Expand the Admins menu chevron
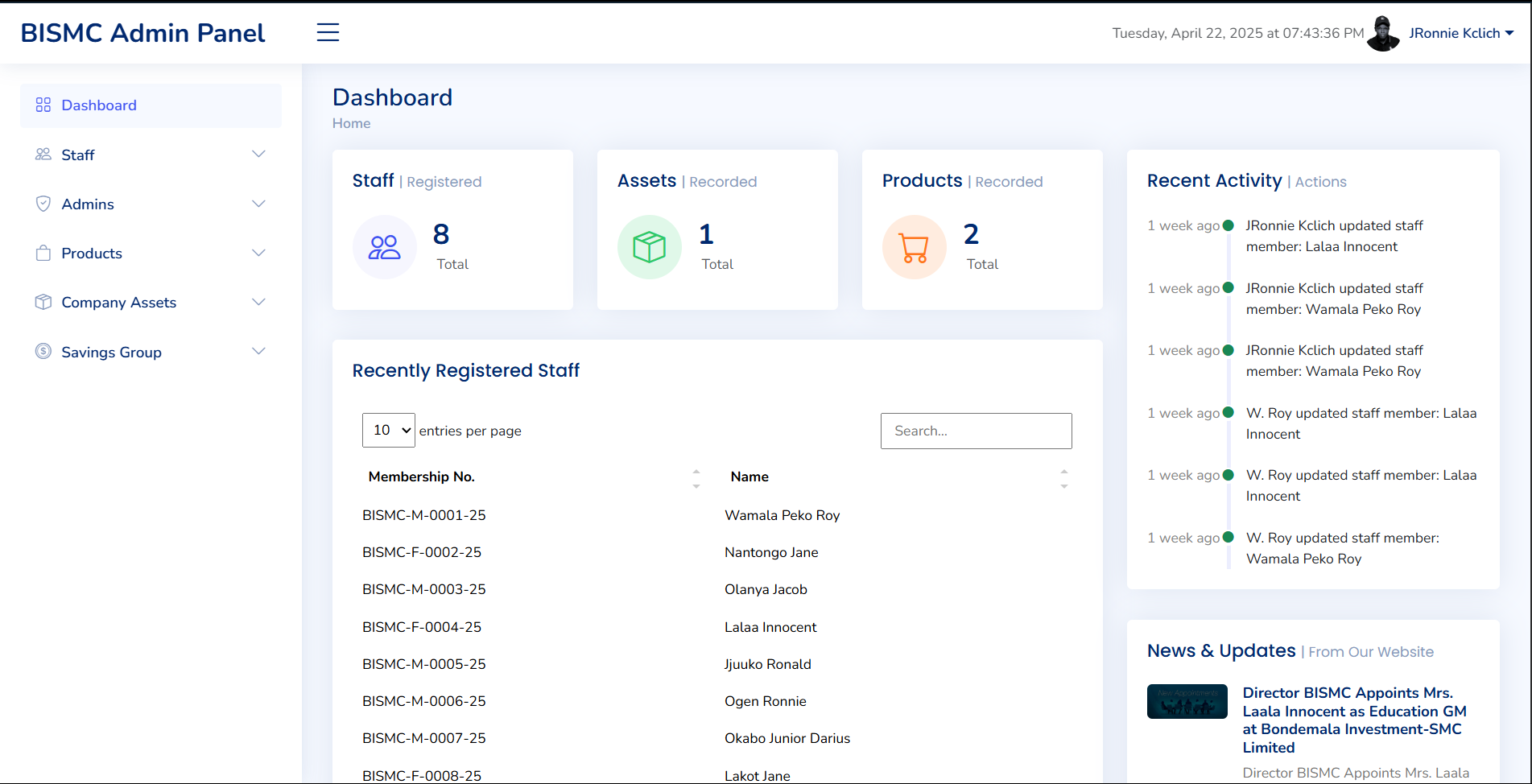 click(x=258, y=204)
